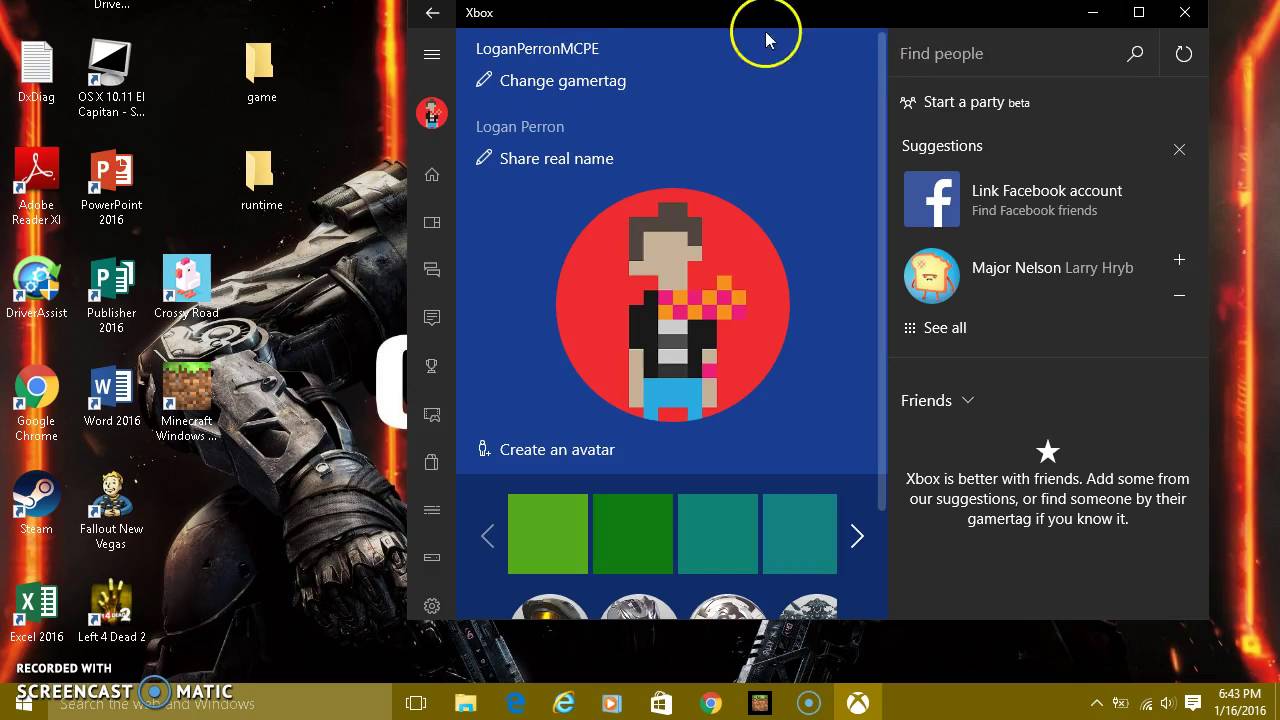Image resolution: width=1280 pixels, height=720 pixels.
Task: Select the OS X El Capitan shortcut
Action: point(111,80)
